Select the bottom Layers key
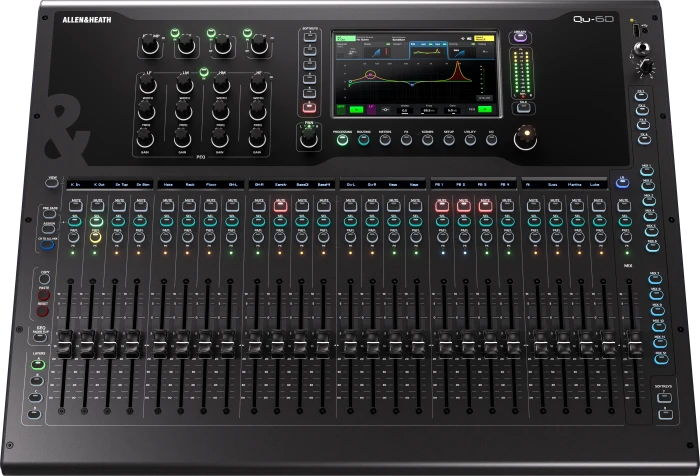Viewport: 700px width, 476px height. click(34, 414)
